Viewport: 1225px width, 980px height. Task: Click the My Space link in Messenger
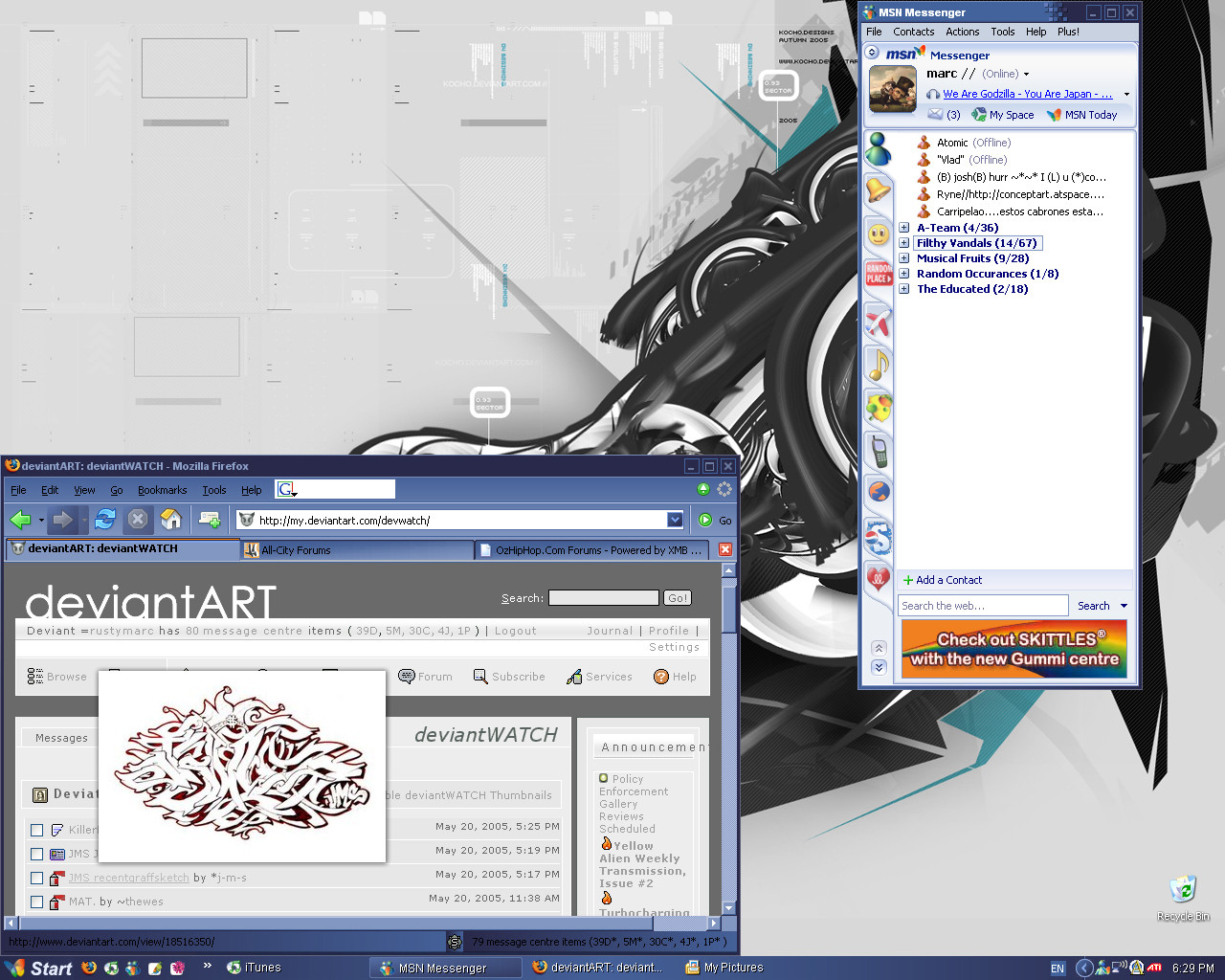[1003, 115]
